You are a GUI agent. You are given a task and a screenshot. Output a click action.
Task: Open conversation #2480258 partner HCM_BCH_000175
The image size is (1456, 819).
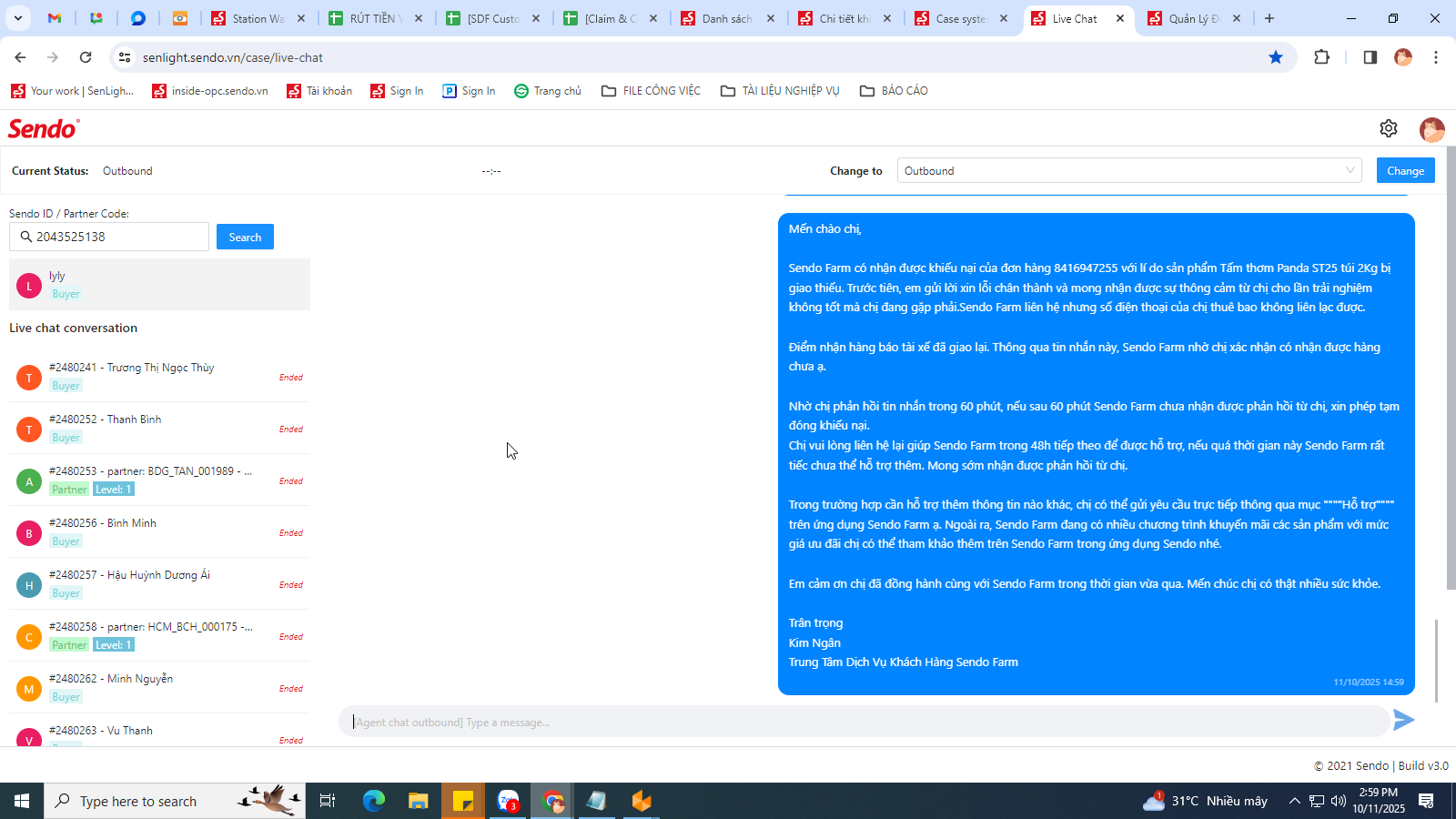pos(159,636)
